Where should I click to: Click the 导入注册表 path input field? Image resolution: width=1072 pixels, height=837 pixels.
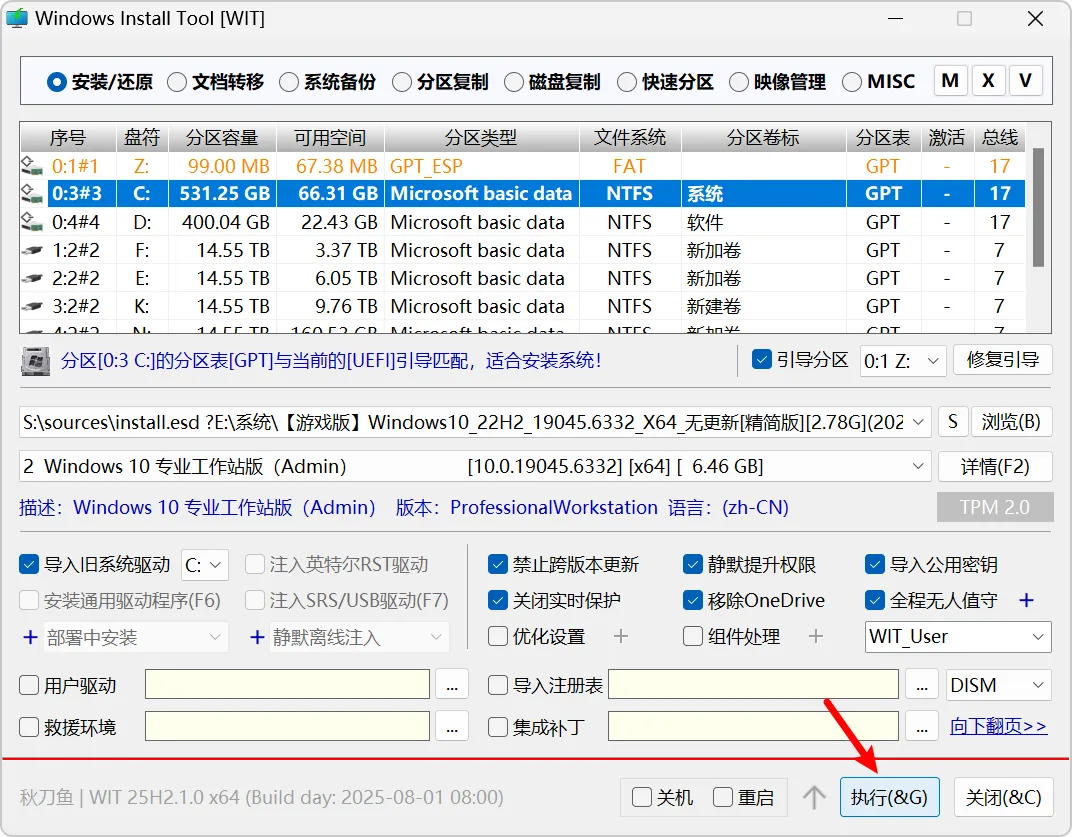[x=753, y=685]
